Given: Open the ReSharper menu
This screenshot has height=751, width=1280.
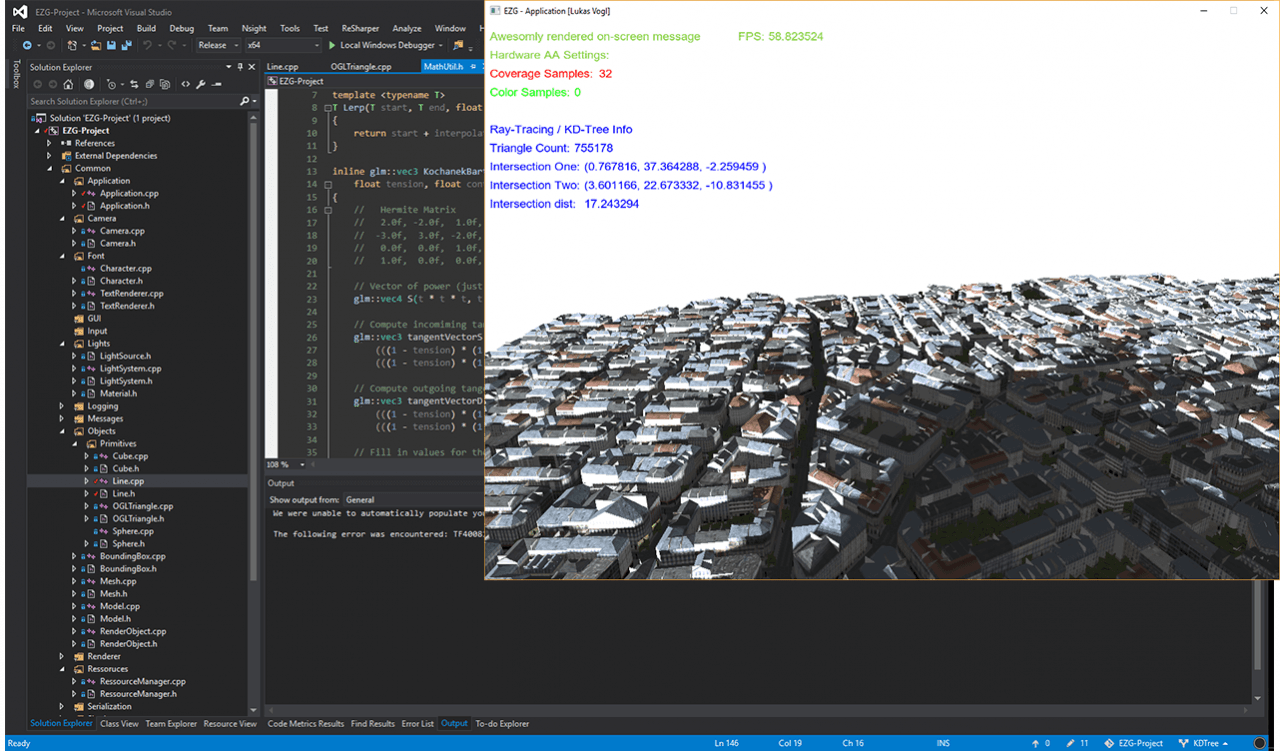Looking at the screenshot, I should (360, 28).
